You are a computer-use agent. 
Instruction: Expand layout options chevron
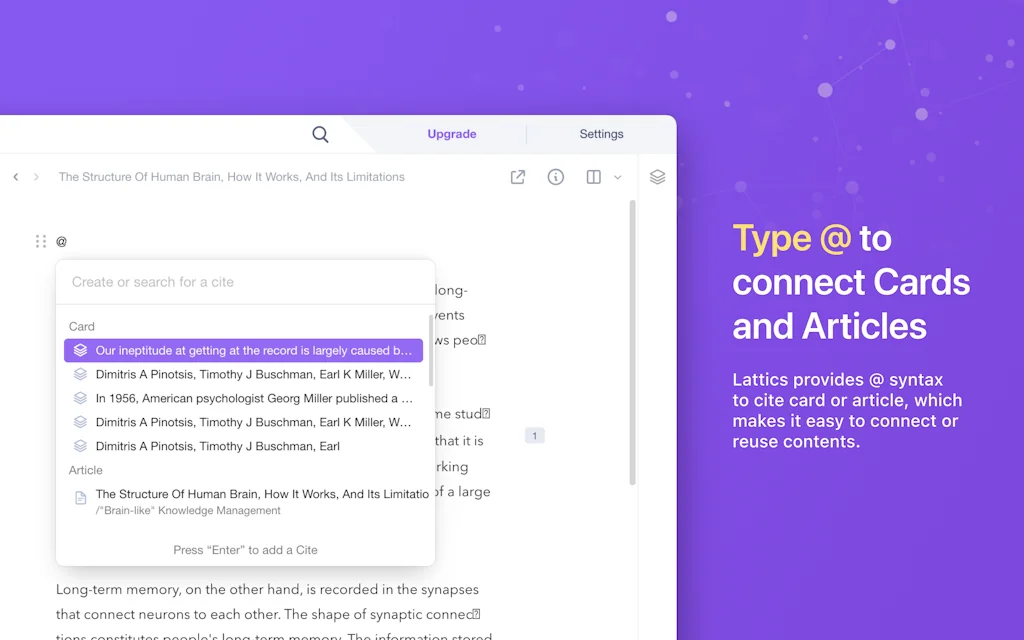(x=618, y=178)
